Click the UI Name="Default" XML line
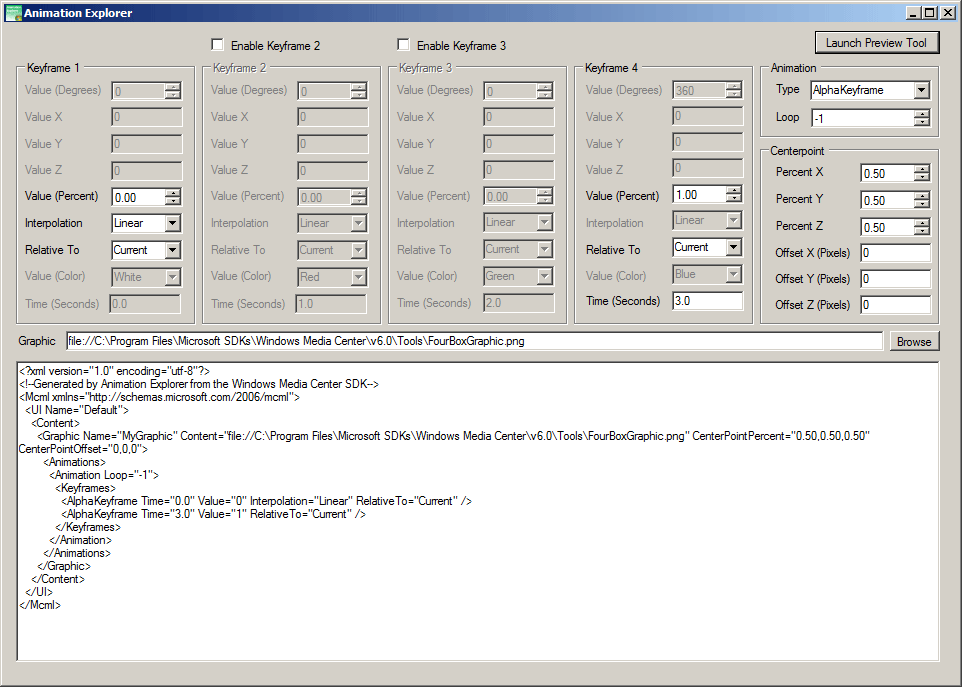962x687 pixels. (77, 410)
